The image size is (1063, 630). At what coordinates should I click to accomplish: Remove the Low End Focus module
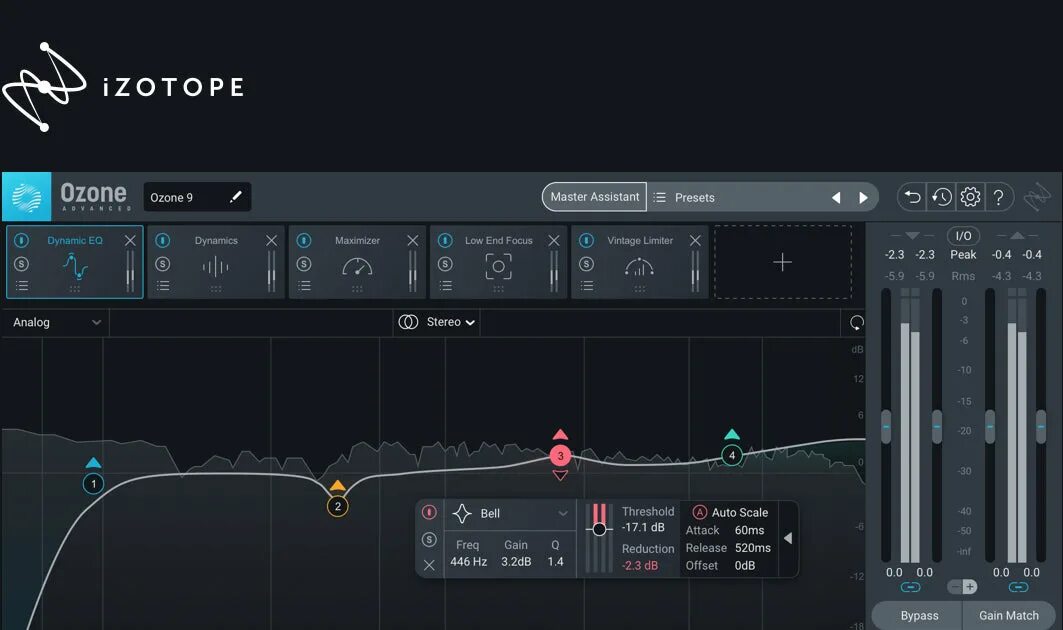point(554,240)
